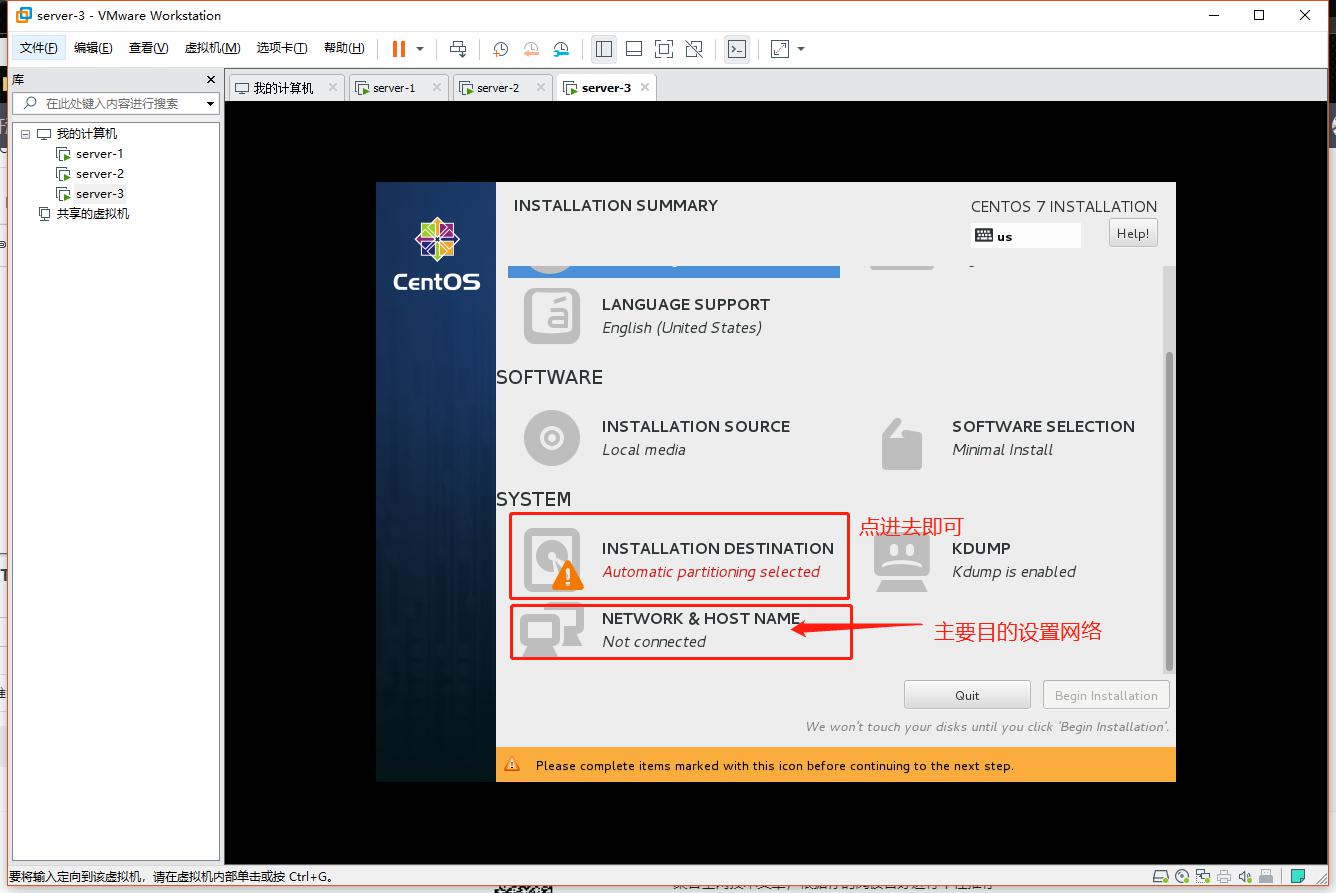Switch to the server-1 tab
The image size is (1336, 893).
pyautogui.click(x=394, y=87)
